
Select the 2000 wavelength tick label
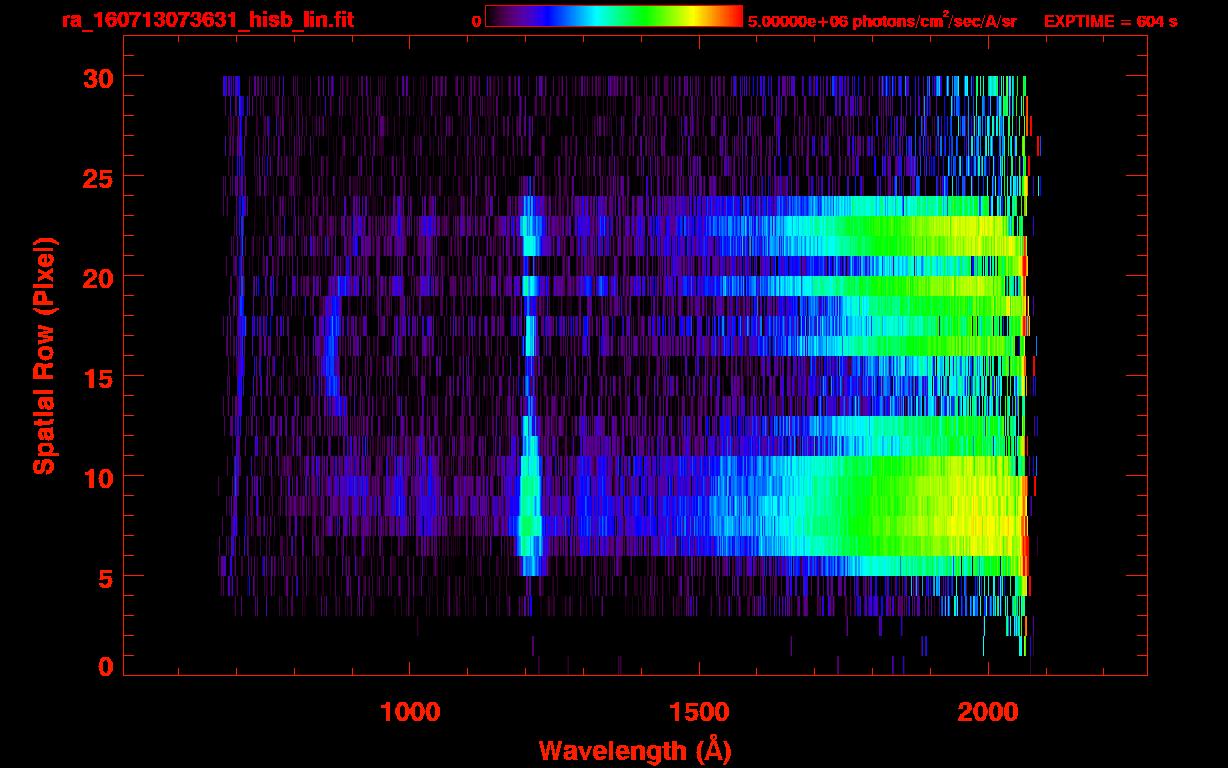(987, 712)
